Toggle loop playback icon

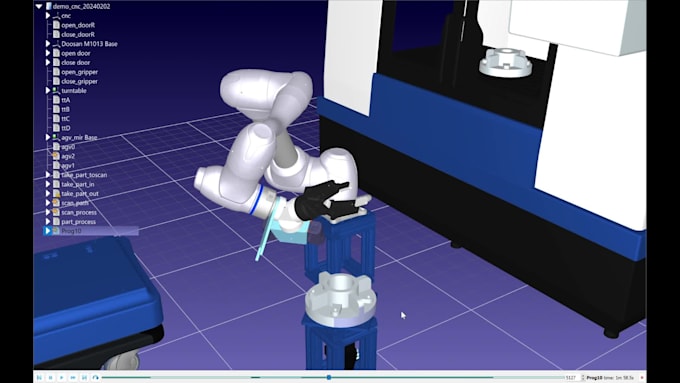coord(95,378)
